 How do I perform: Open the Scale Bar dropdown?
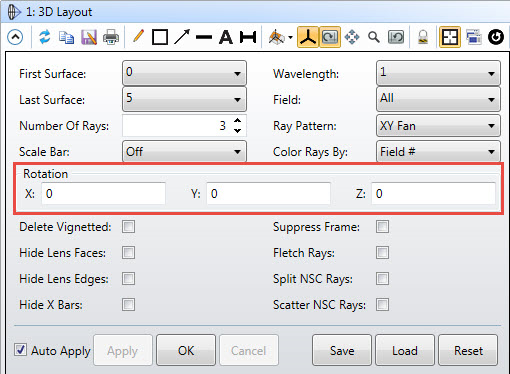click(x=184, y=152)
